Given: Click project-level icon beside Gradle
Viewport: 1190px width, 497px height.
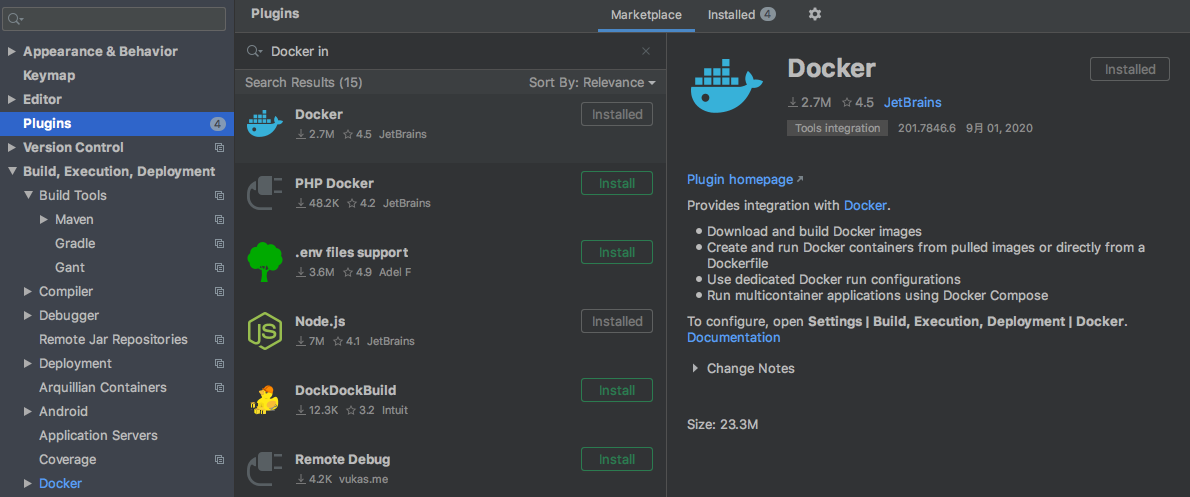Looking at the screenshot, I should (x=219, y=244).
